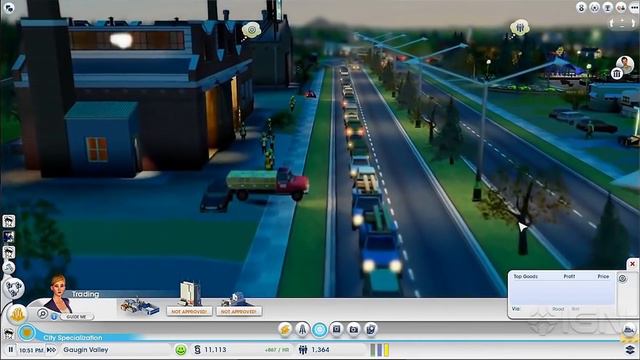Viewport: 640px width, 360px height.
Task: Open the second advisor icon on left
Action: click(x=9, y=237)
